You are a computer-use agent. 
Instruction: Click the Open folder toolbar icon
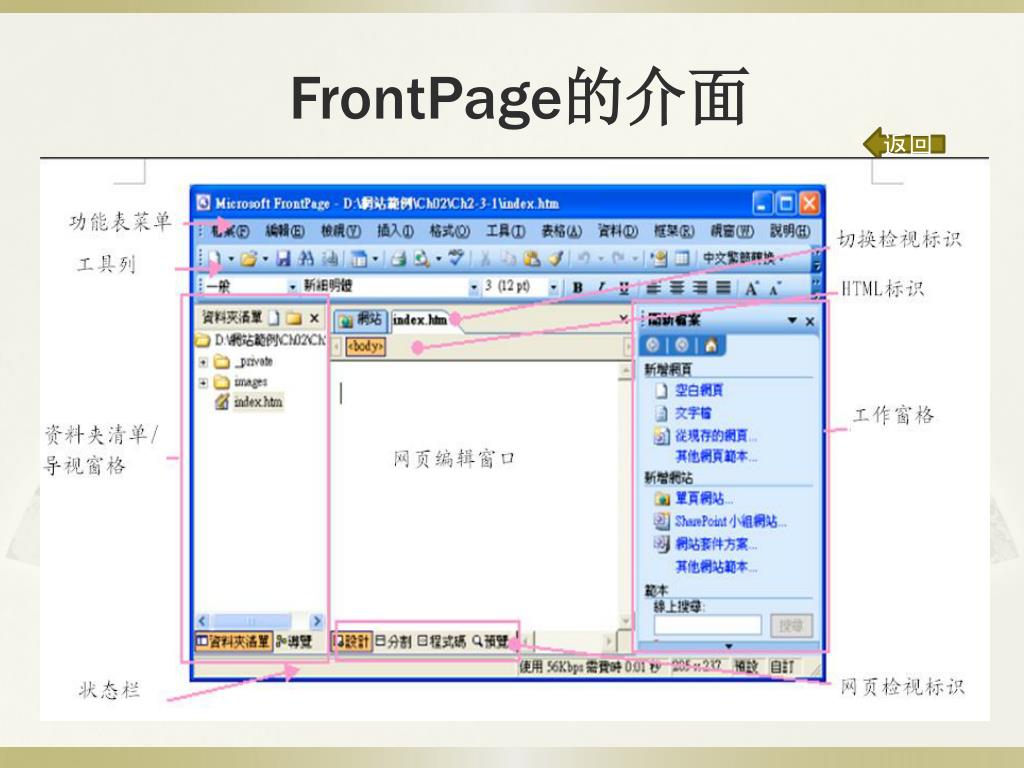tap(248, 259)
